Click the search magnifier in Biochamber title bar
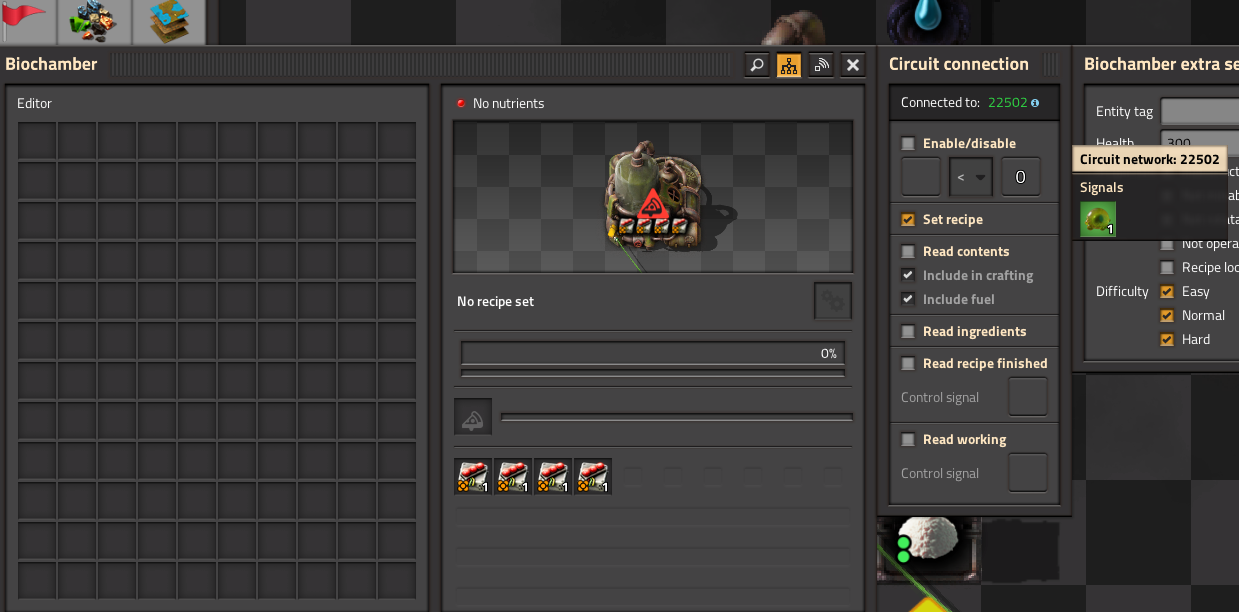Image resolution: width=1239 pixels, height=612 pixels. (x=757, y=65)
